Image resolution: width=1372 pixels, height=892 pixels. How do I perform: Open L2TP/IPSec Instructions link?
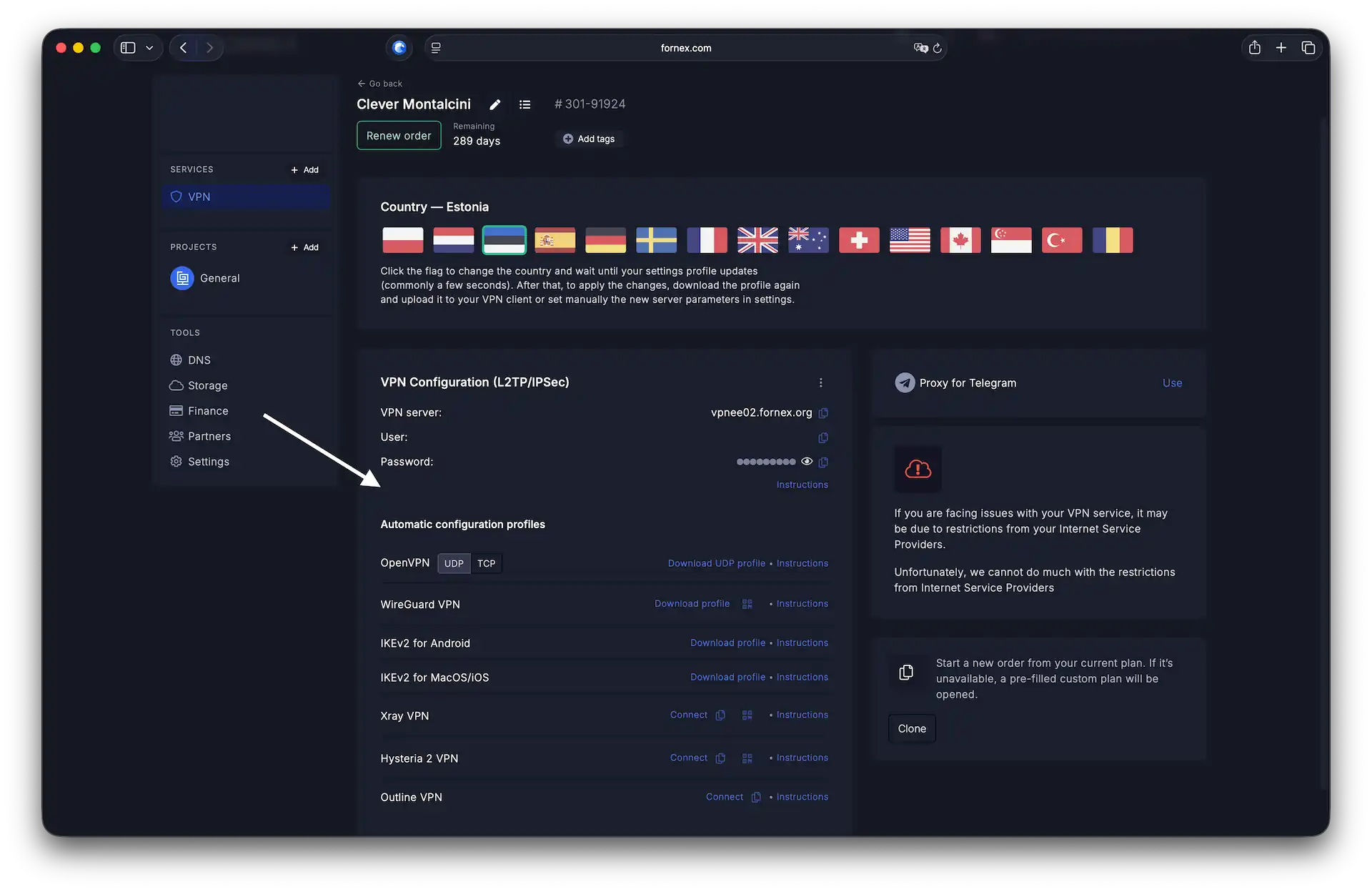(802, 485)
